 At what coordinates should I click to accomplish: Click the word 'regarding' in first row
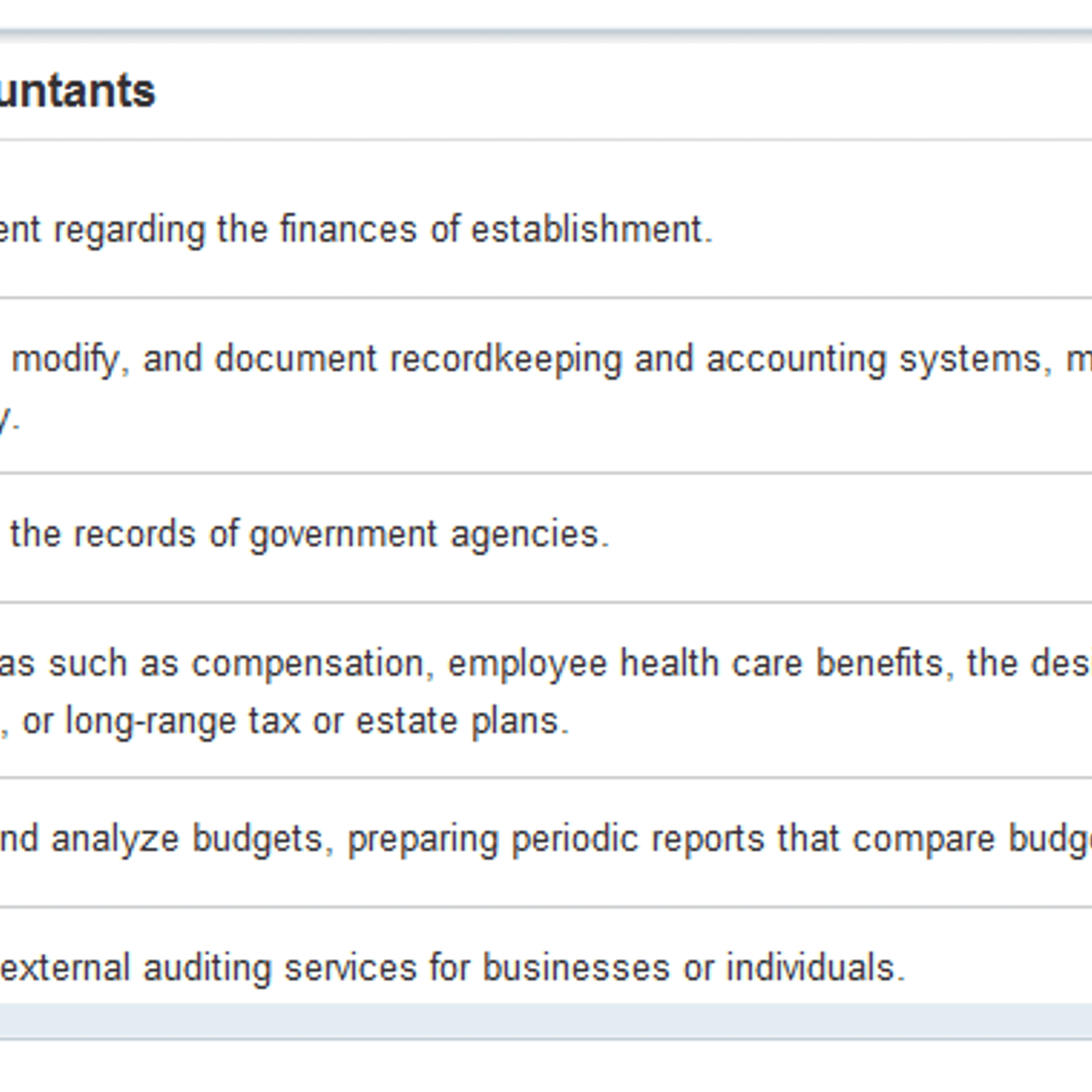[129, 230]
